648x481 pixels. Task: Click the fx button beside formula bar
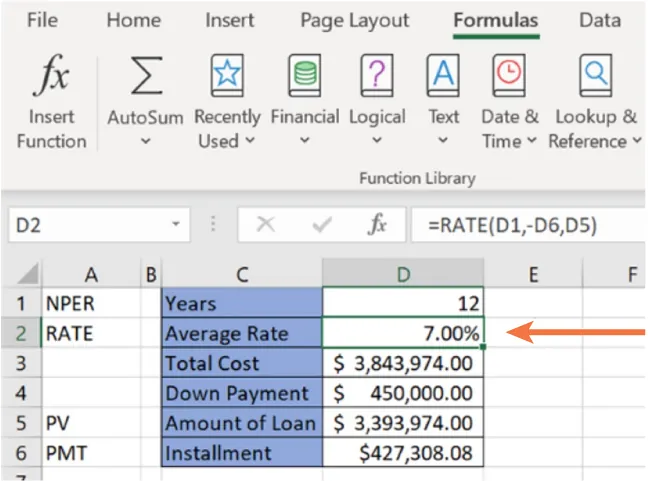click(377, 225)
